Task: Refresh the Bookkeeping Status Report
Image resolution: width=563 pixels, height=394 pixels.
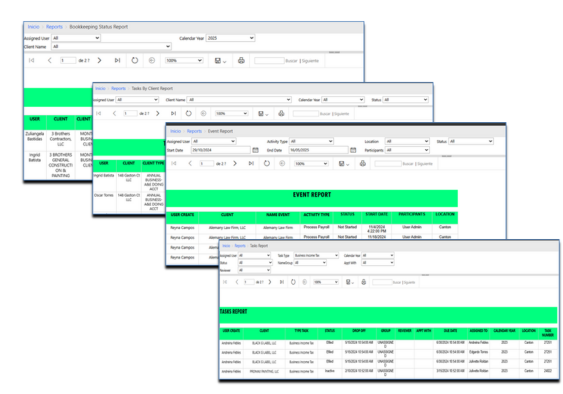Action: [x=135, y=60]
